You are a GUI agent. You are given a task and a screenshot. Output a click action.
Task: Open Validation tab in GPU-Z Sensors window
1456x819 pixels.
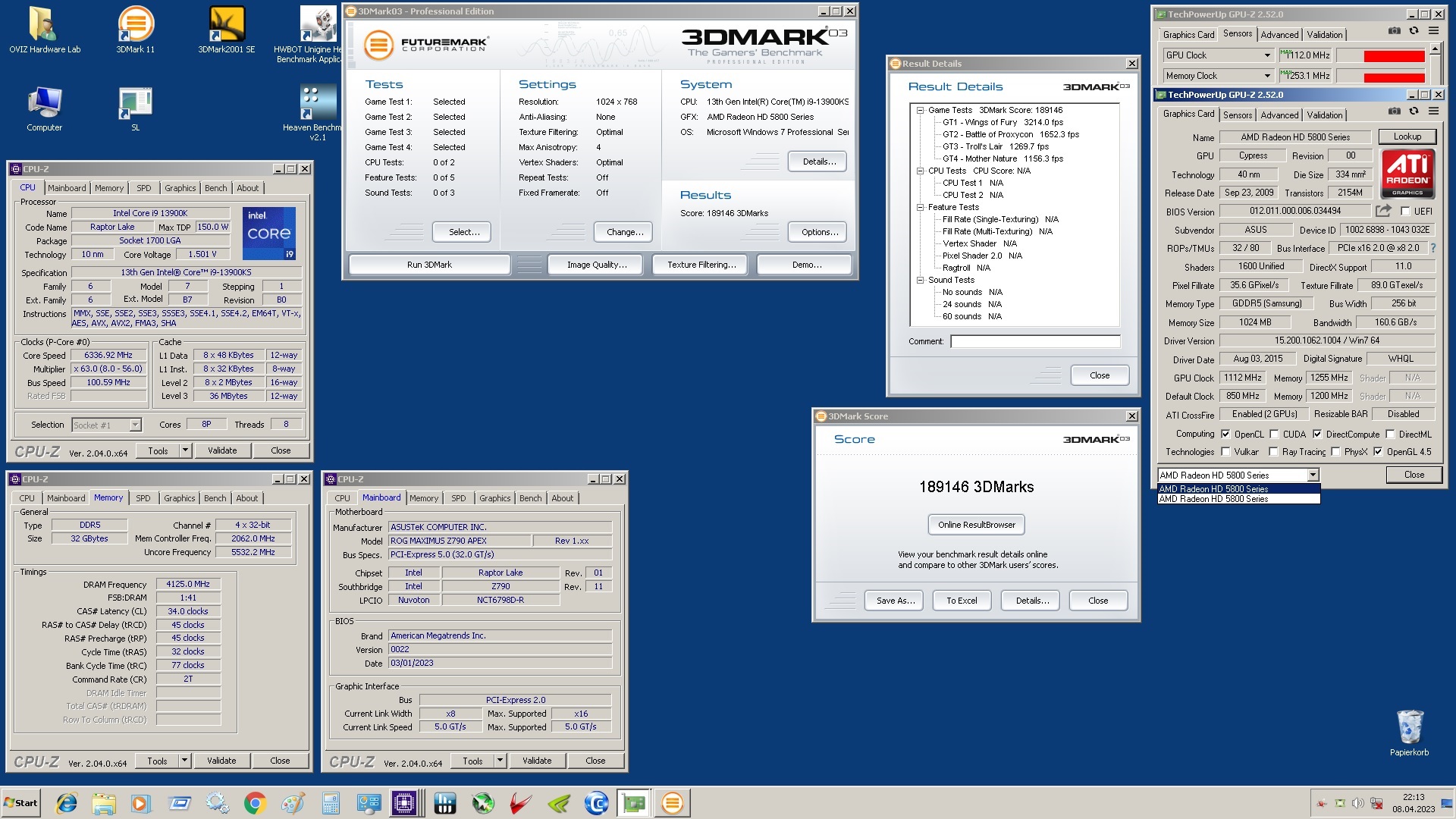(x=1325, y=35)
